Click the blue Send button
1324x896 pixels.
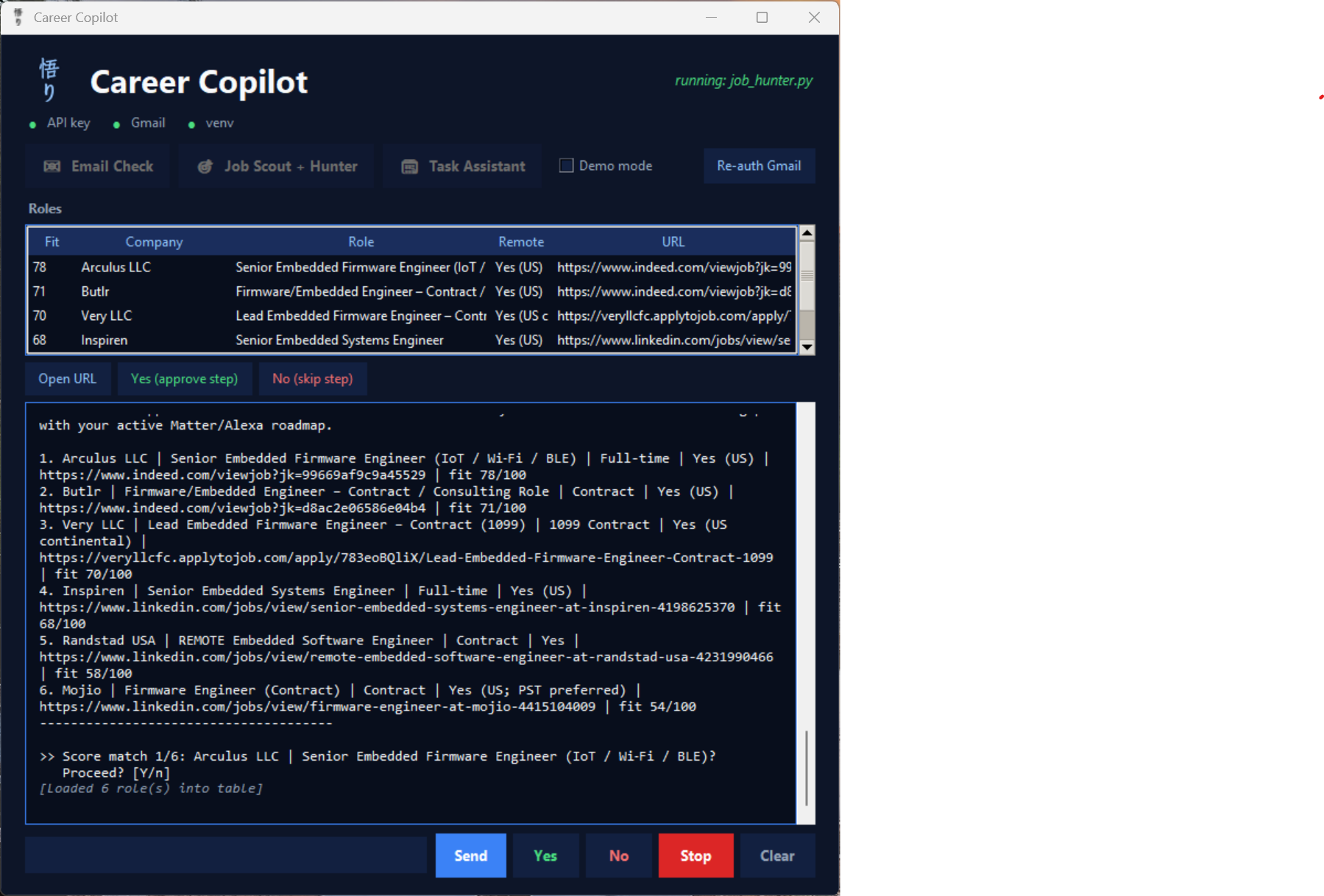pyautogui.click(x=470, y=856)
